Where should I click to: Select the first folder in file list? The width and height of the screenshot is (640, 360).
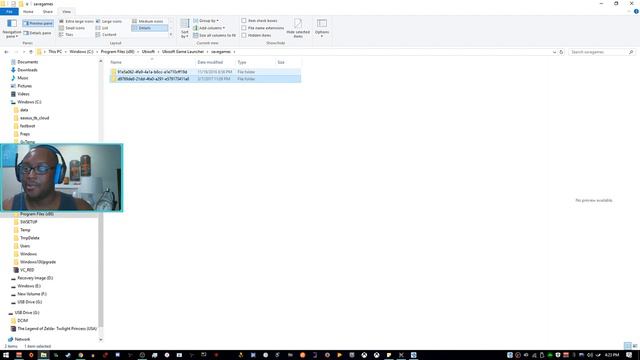coord(205,72)
